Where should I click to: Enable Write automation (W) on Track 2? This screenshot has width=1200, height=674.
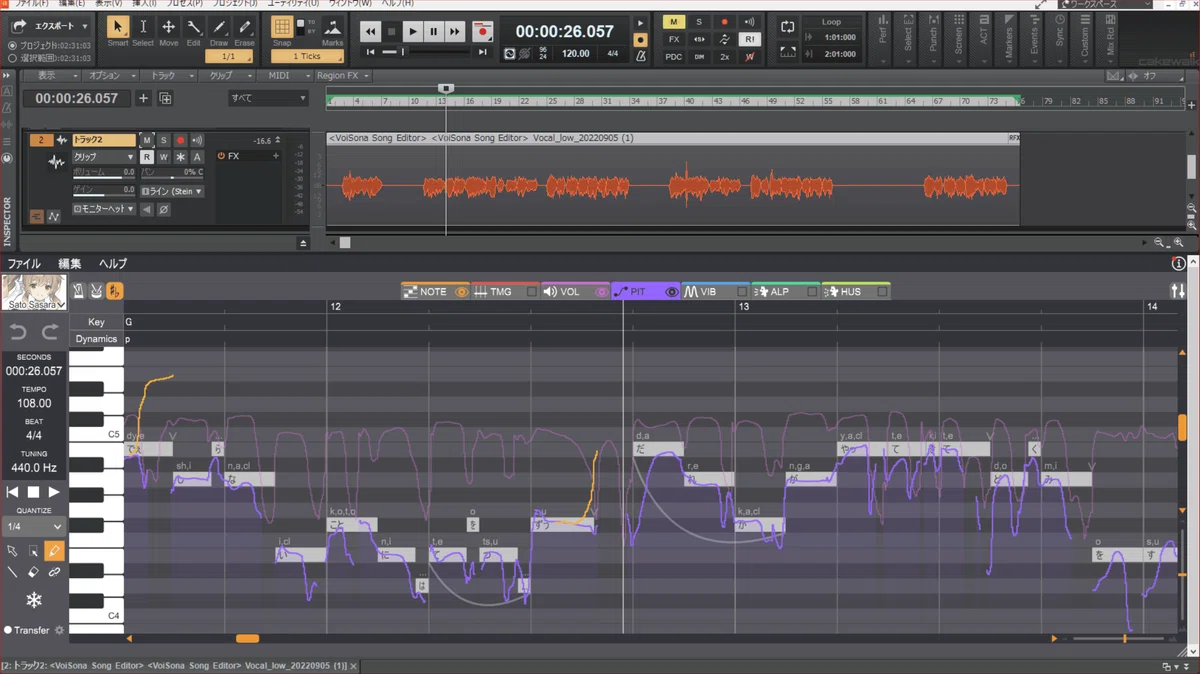pyautogui.click(x=164, y=157)
